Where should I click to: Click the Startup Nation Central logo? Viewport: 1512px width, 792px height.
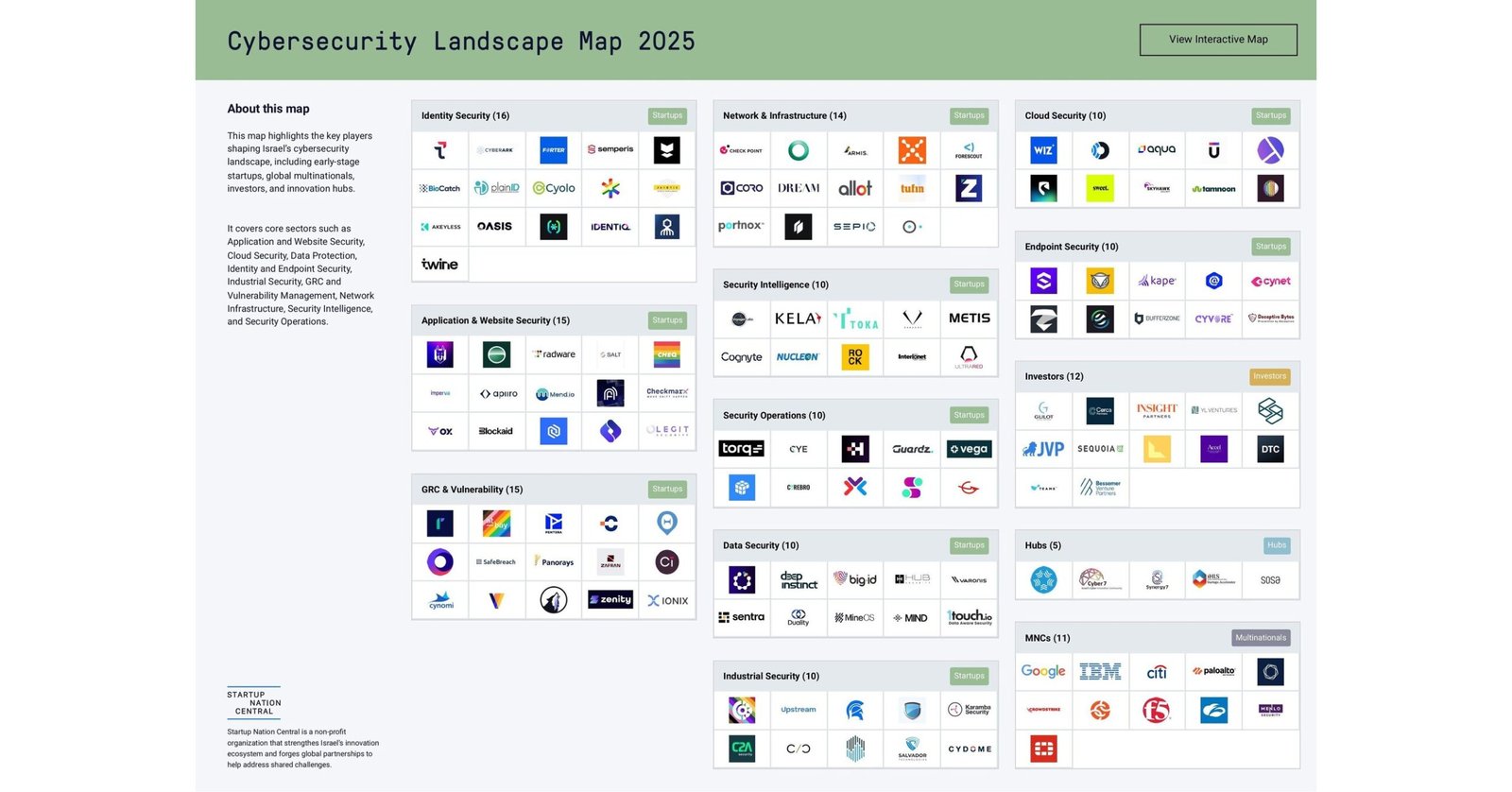pyautogui.click(x=254, y=702)
